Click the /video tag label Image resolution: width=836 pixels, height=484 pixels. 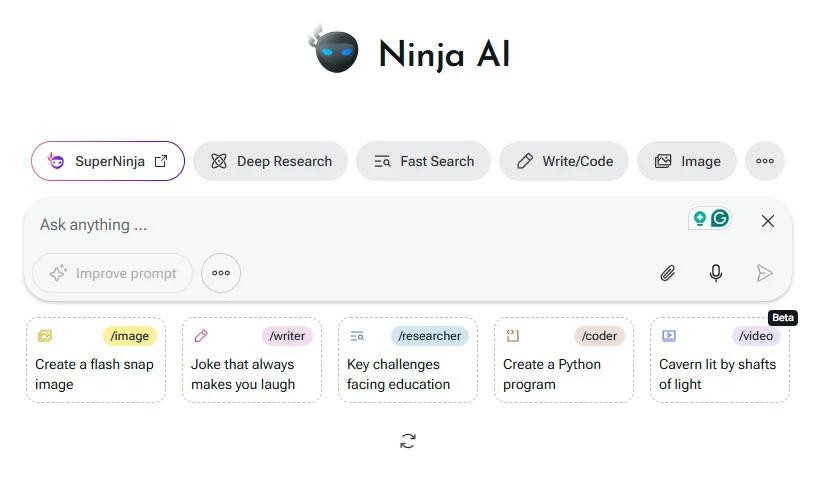[x=756, y=336]
